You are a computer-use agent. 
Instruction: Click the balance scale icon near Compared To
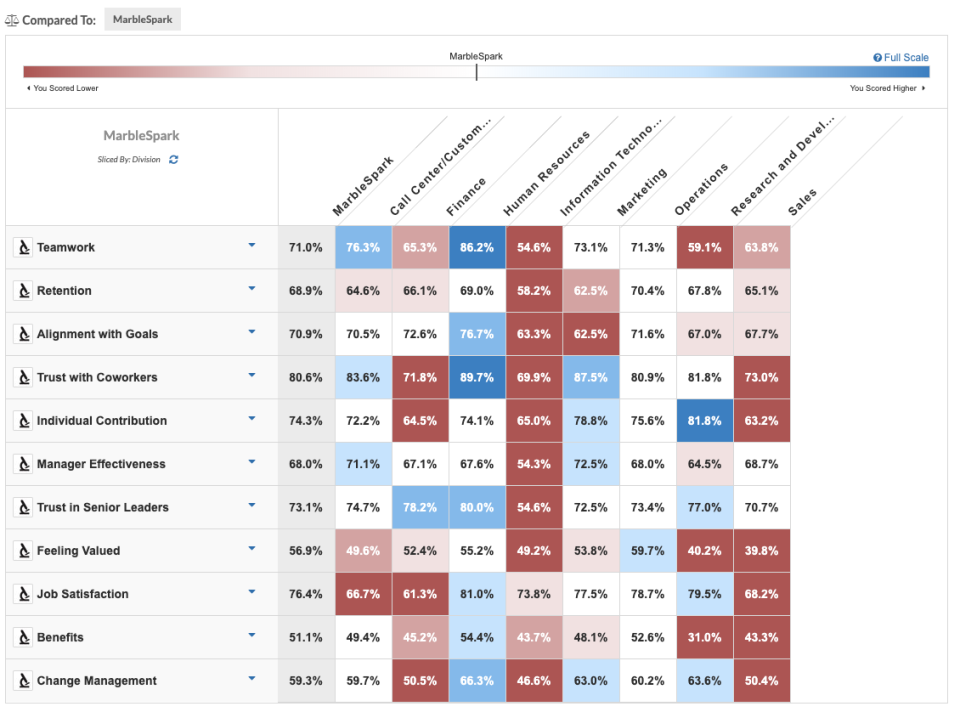[12, 20]
